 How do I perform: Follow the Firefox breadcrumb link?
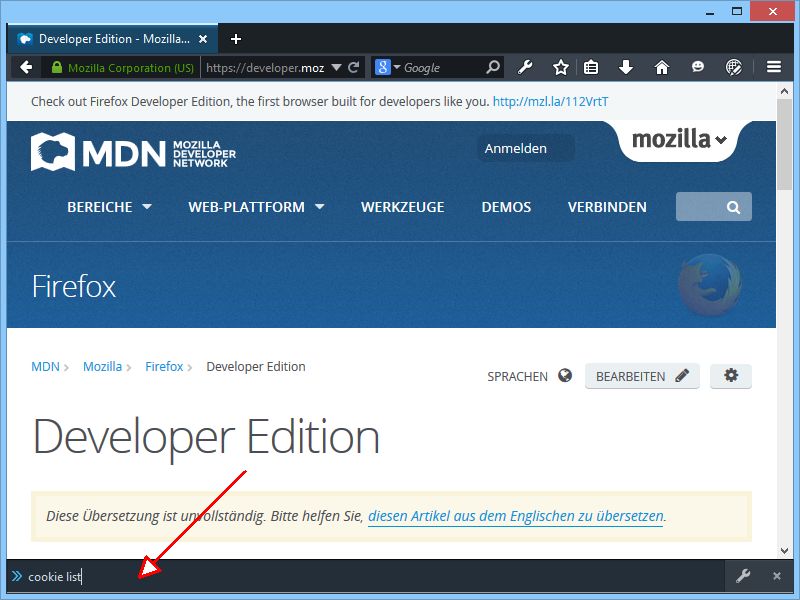(164, 366)
